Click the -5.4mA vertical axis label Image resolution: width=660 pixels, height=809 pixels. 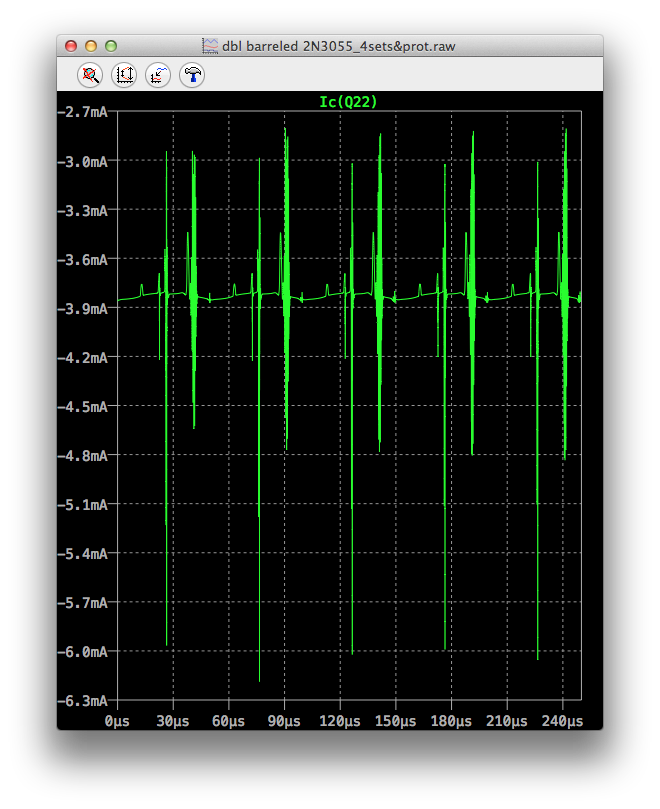pos(83,554)
